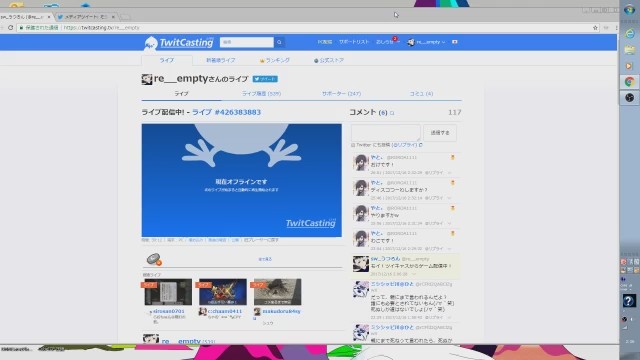Expand the chevron on first やと comment
Image resolution: width=640 pixels, height=360 pixels.
tap(449, 173)
